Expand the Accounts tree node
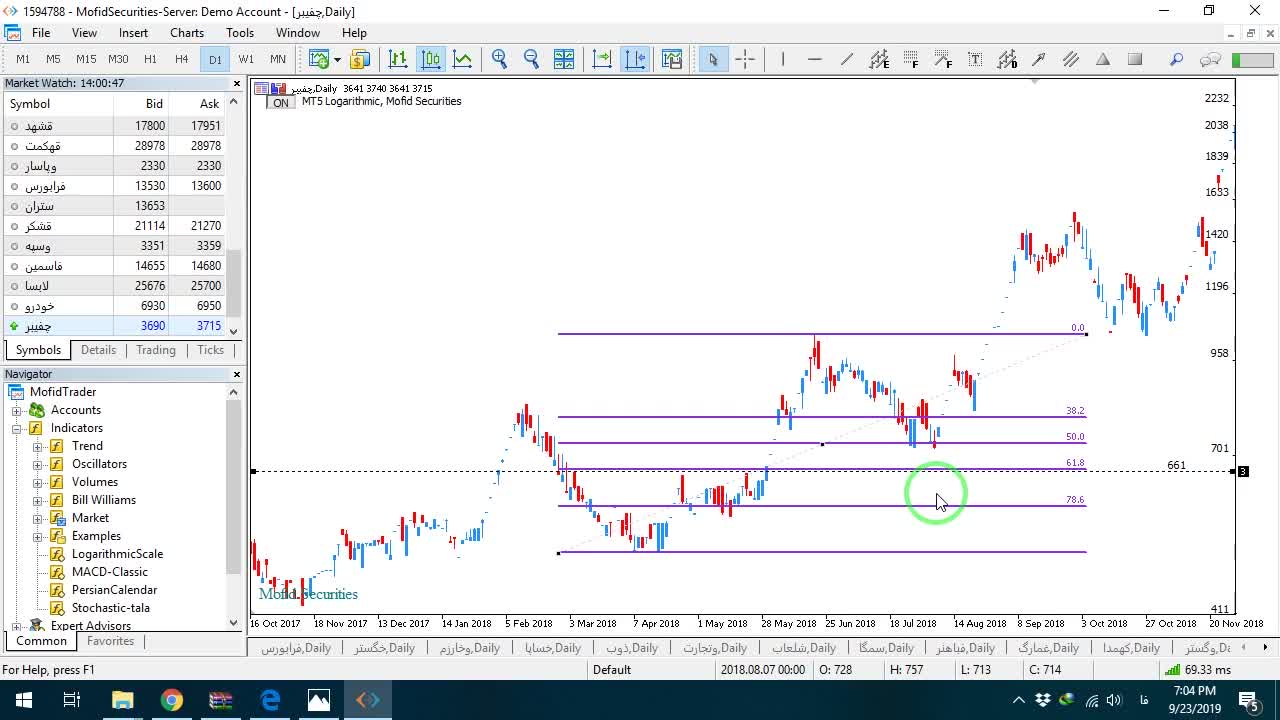This screenshot has height=720, width=1280. click(17, 410)
